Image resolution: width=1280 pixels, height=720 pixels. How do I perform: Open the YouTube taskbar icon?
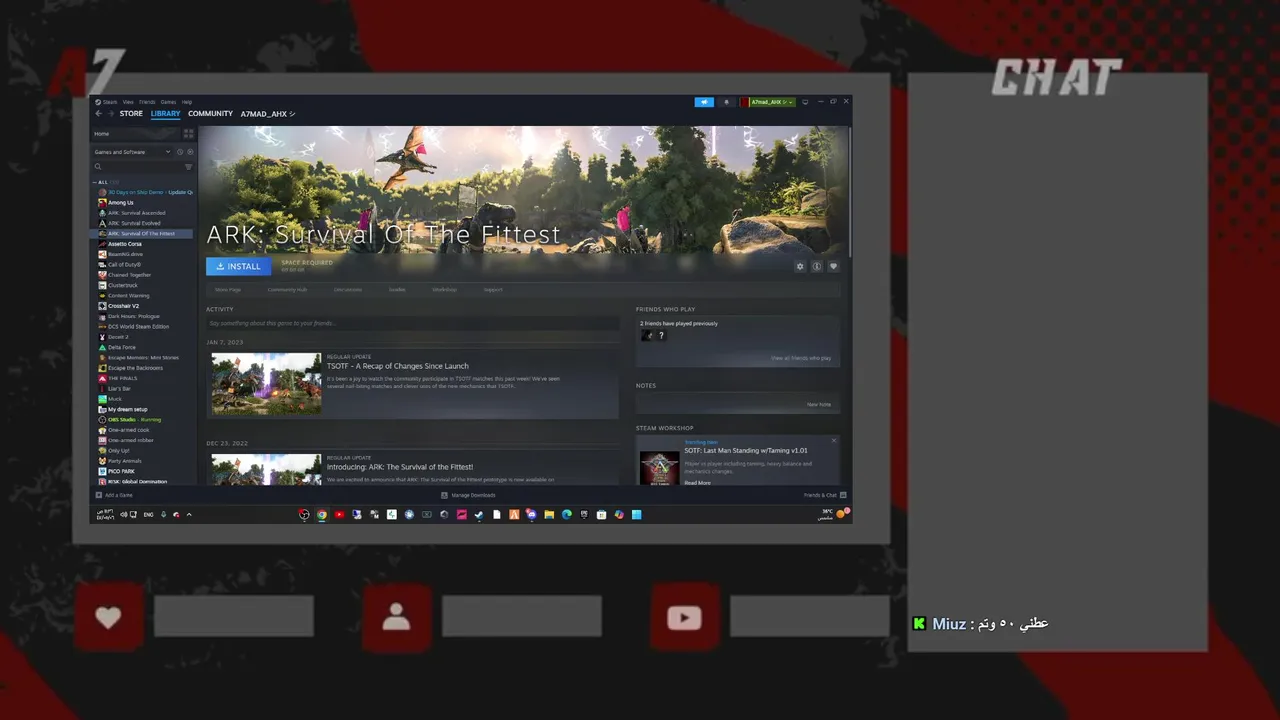point(339,515)
